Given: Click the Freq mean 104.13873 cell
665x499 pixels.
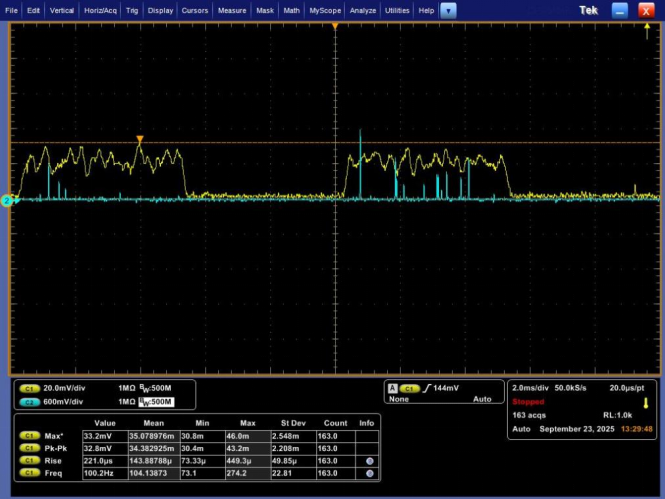Looking at the screenshot, I should [154, 473].
